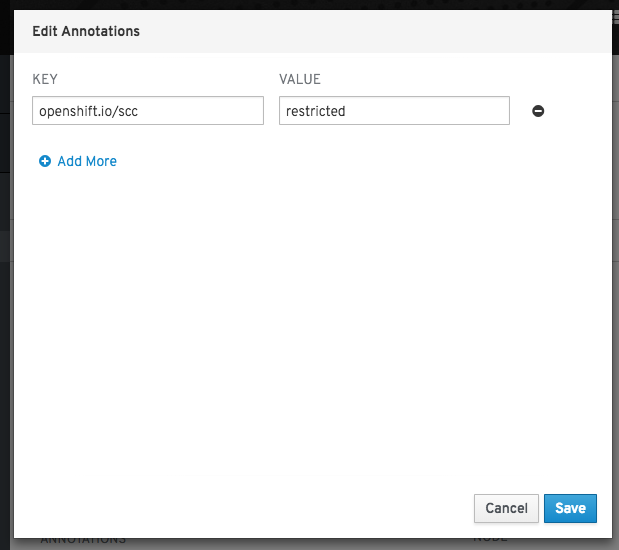Click the VALUE column label
The width and height of the screenshot is (619, 550).
(x=299, y=79)
